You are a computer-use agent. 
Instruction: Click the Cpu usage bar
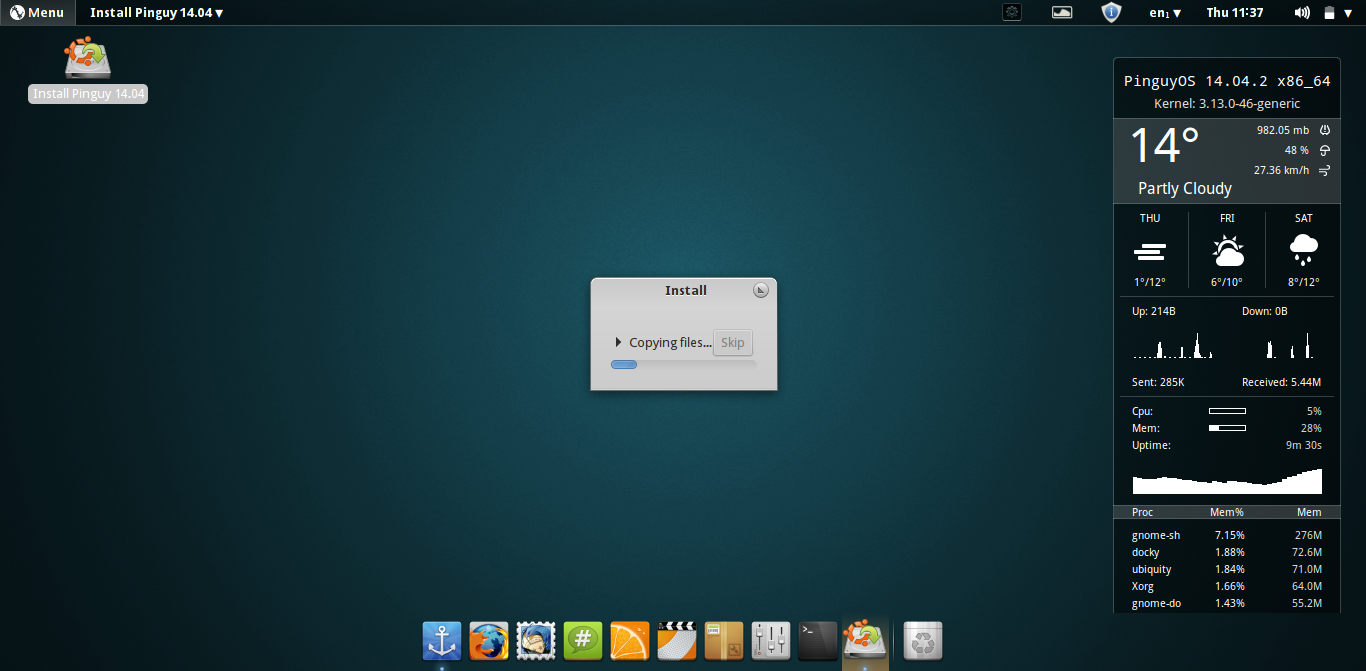pyautogui.click(x=1227, y=411)
